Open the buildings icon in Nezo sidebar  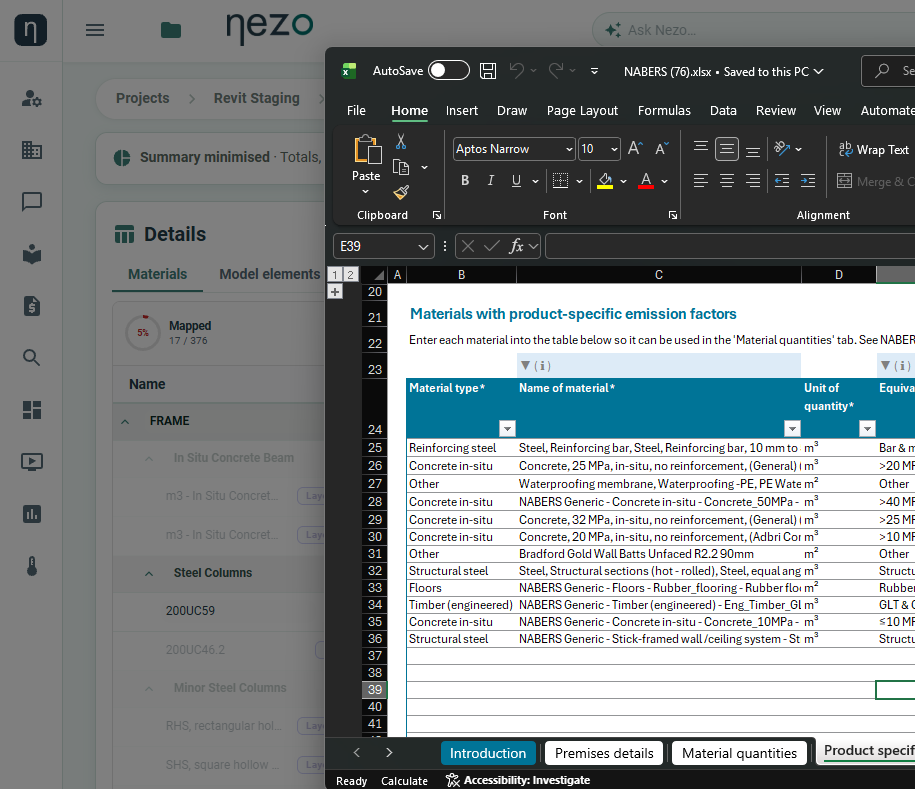point(32,150)
